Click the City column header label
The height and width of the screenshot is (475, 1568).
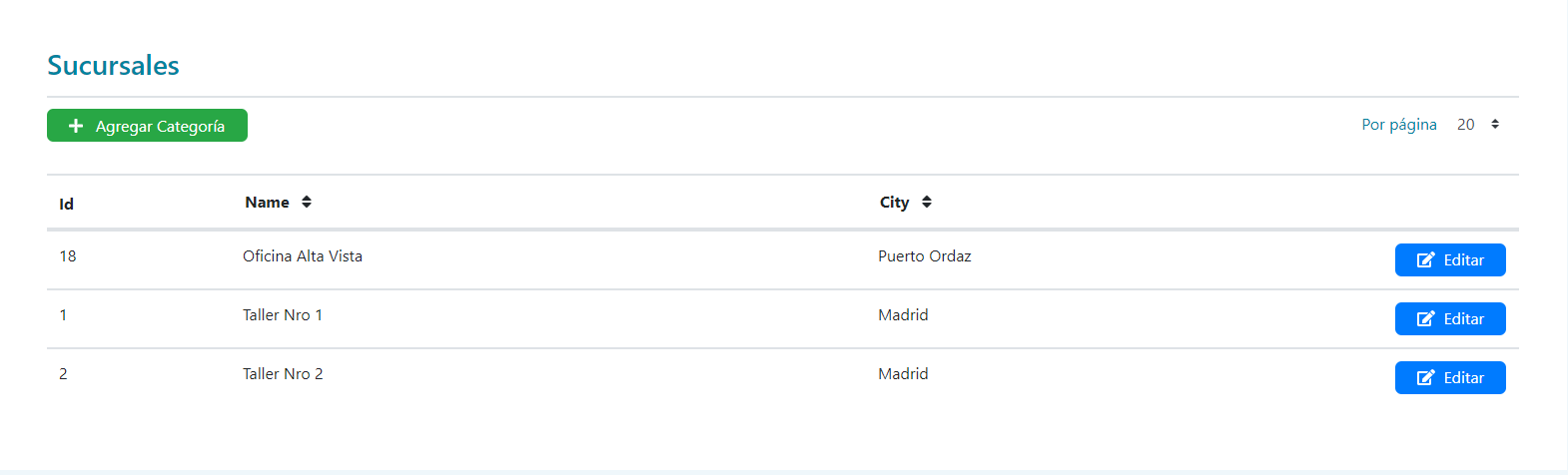tap(894, 202)
